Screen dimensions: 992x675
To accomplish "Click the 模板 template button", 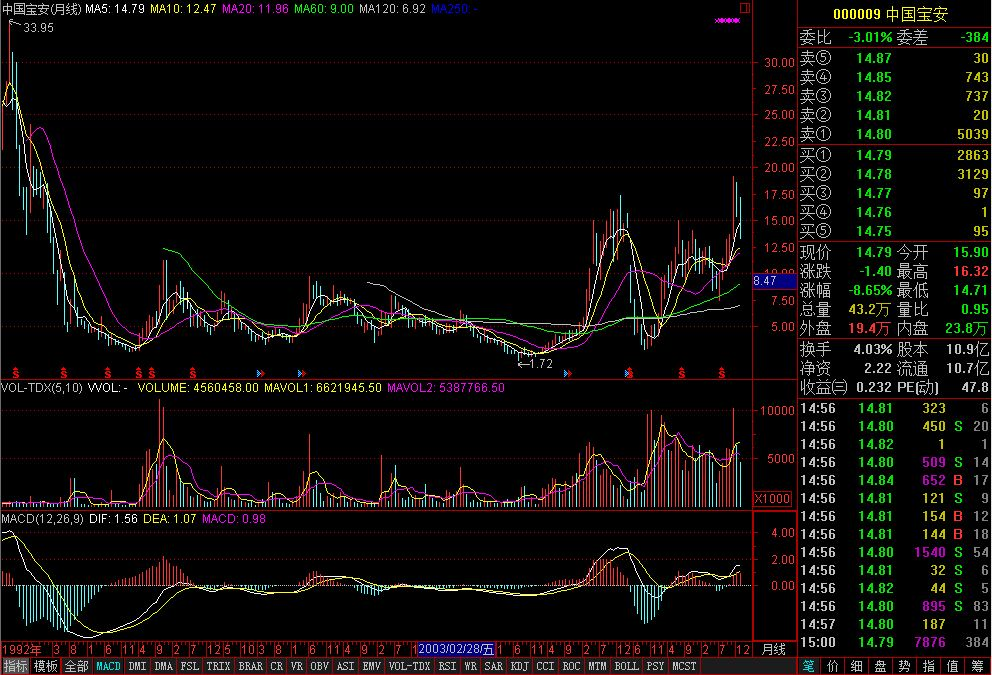I will coord(45,666).
